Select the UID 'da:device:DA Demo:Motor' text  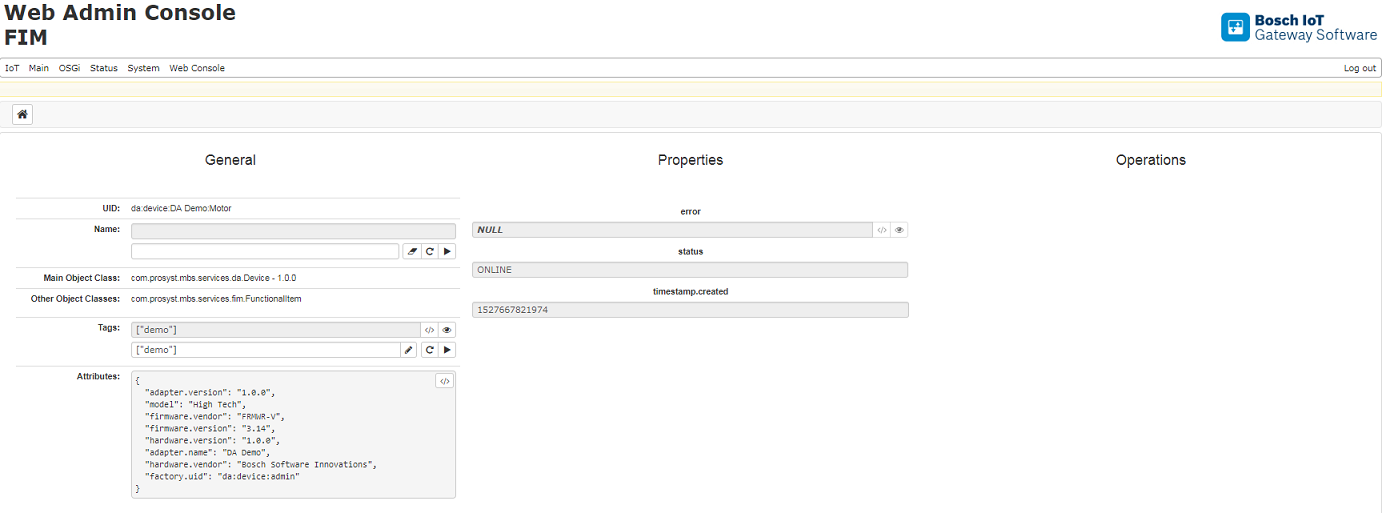181,208
